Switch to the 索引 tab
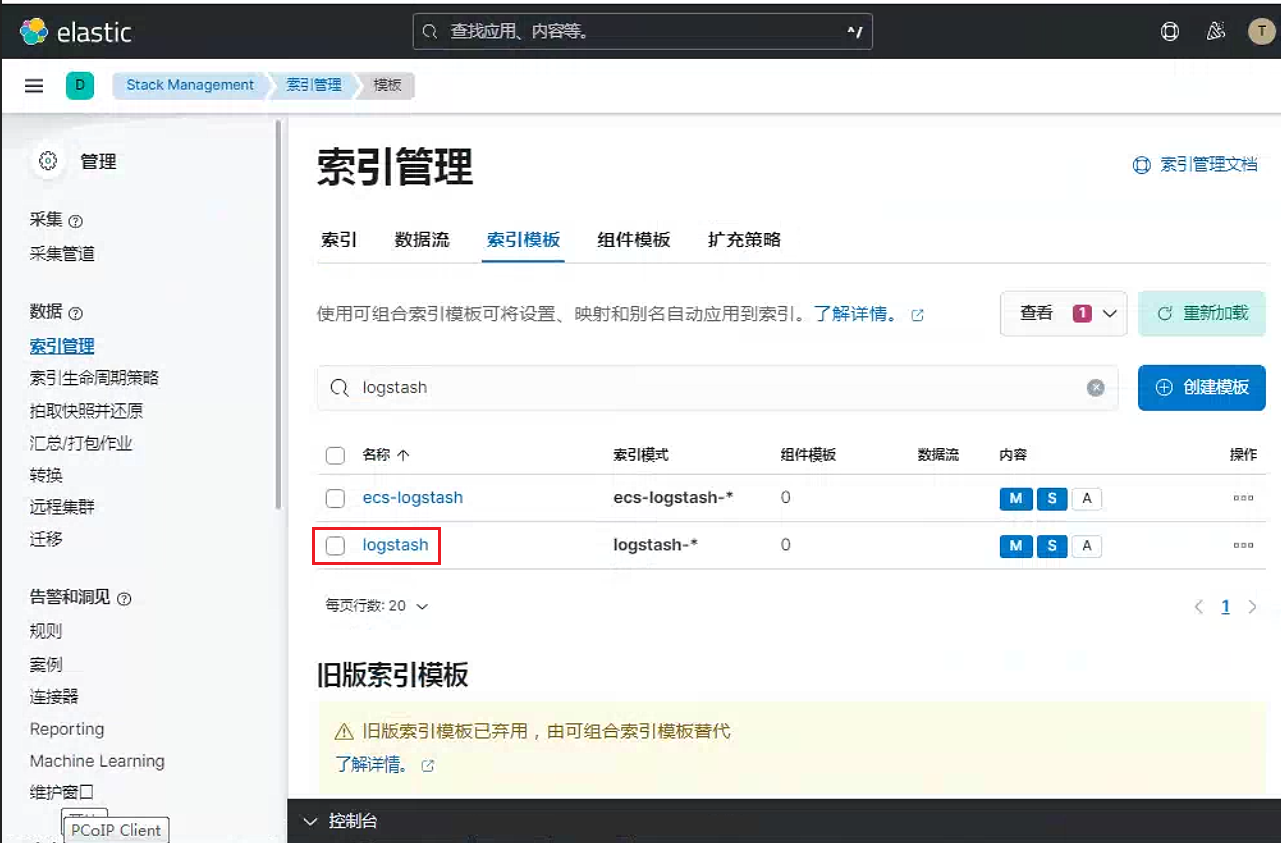1281x843 pixels. pyautogui.click(x=339, y=240)
